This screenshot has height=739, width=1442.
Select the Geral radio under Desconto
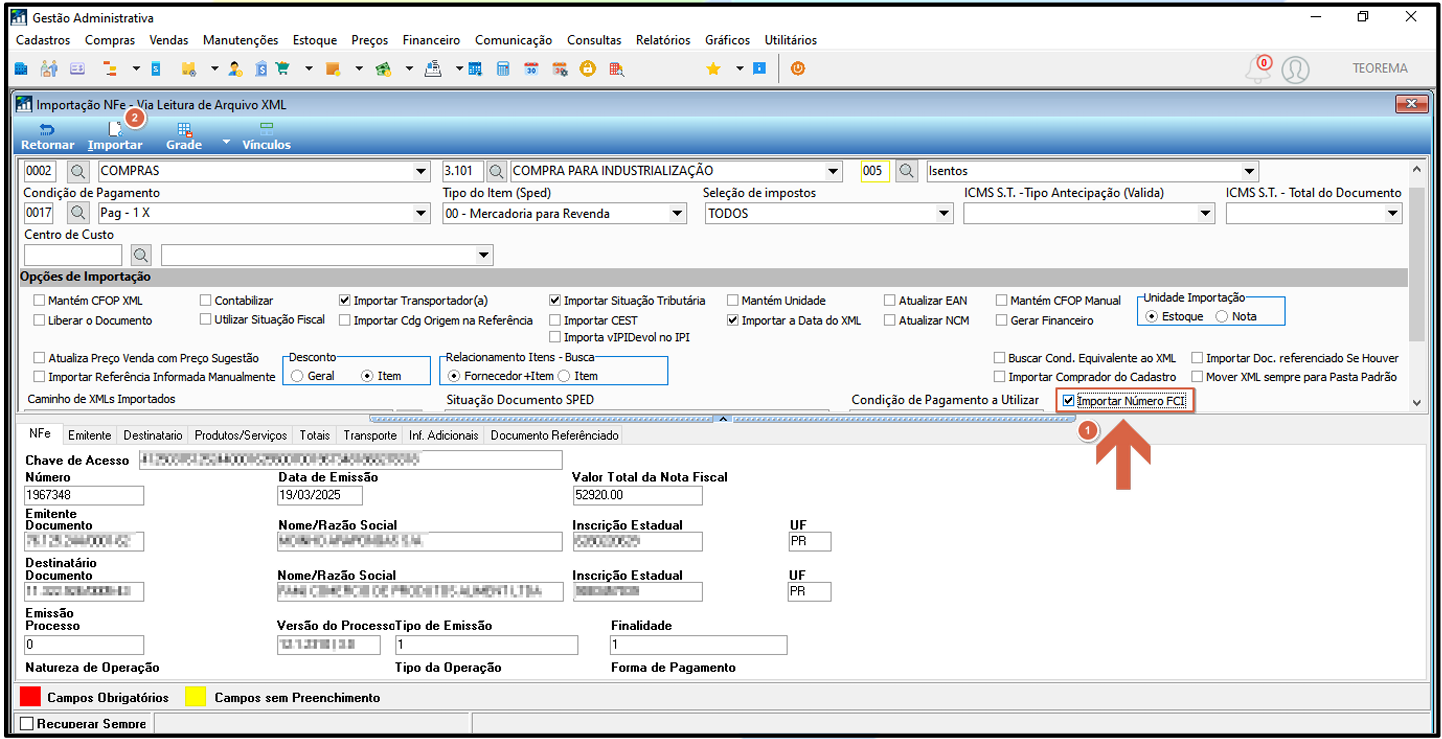click(x=297, y=376)
